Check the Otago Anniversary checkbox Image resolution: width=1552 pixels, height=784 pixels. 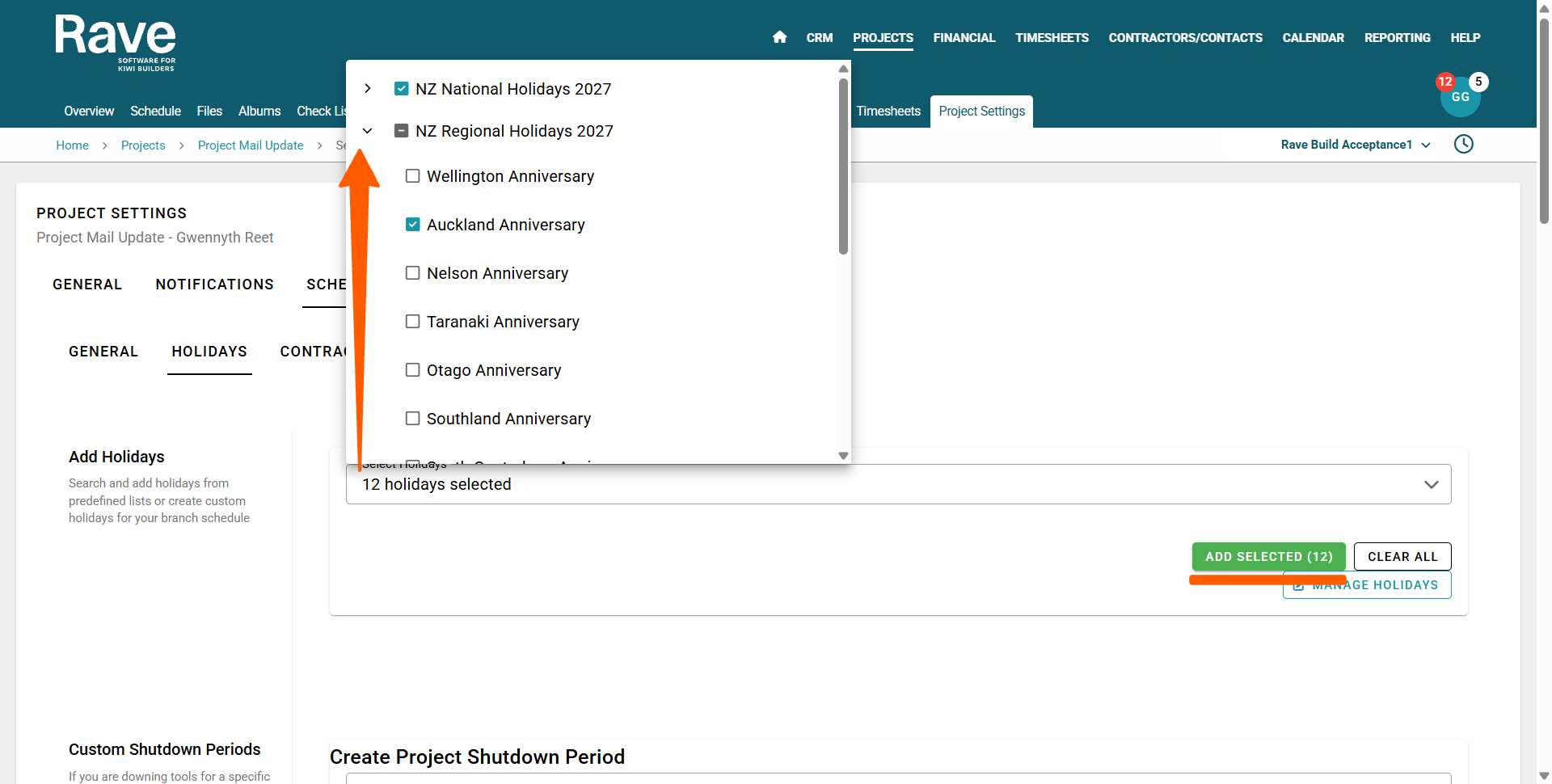pyautogui.click(x=412, y=370)
